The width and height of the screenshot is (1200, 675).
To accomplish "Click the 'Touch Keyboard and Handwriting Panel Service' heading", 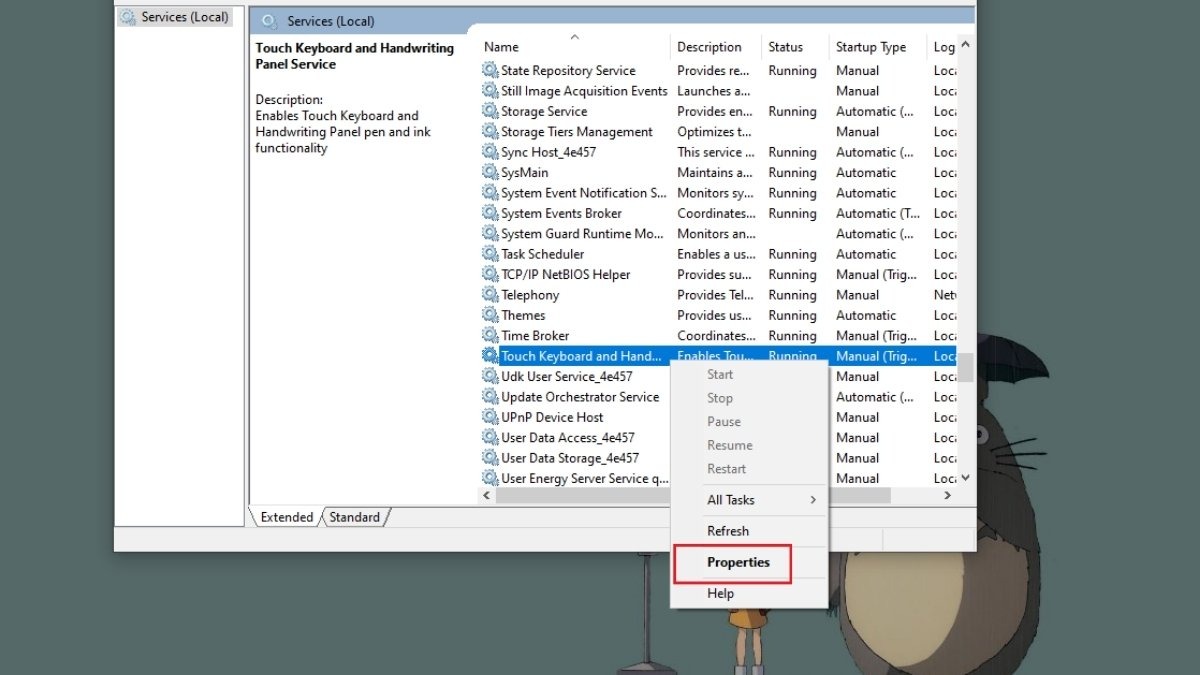I will point(355,56).
